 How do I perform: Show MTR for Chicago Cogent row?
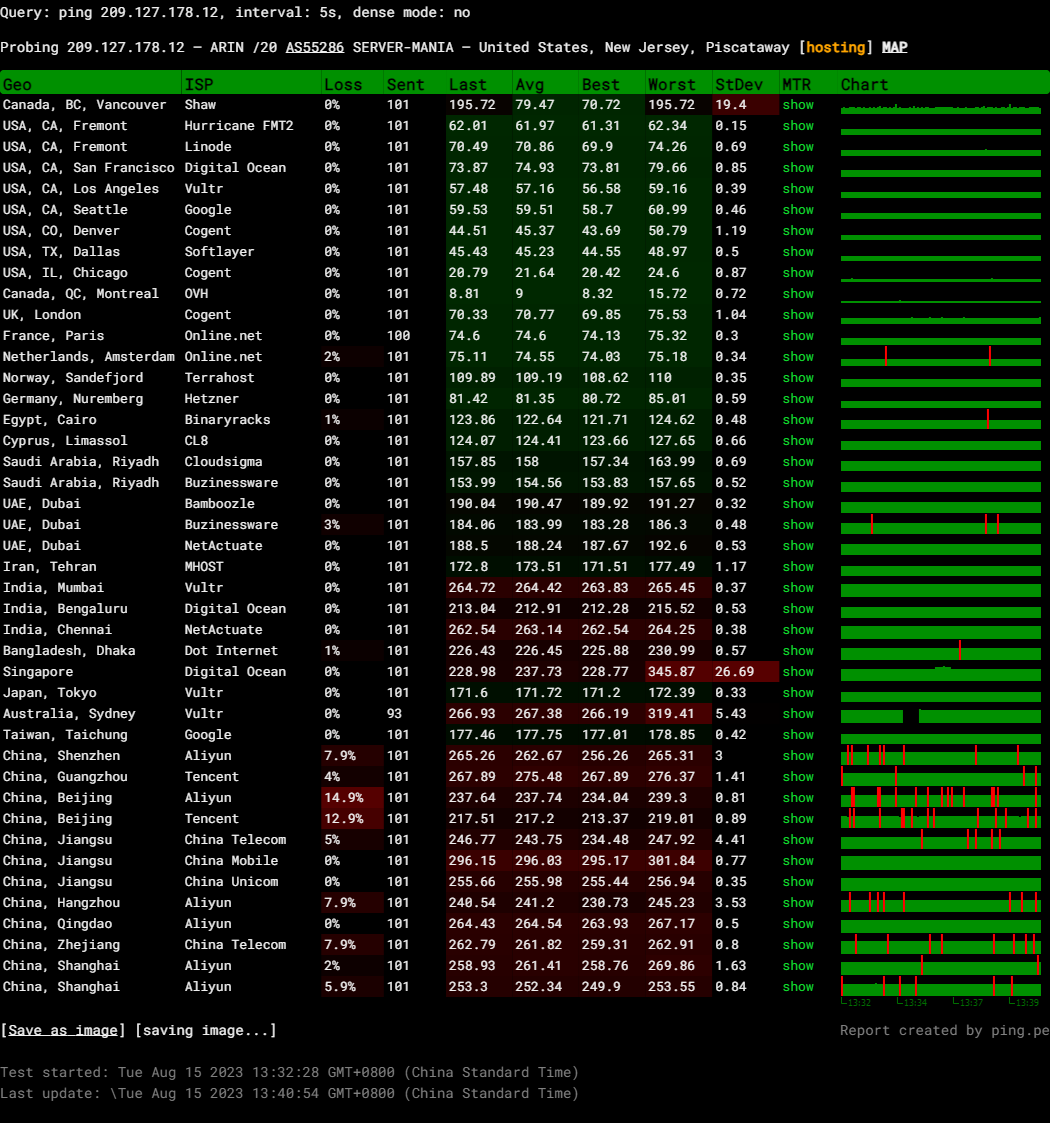coord(798,273)
